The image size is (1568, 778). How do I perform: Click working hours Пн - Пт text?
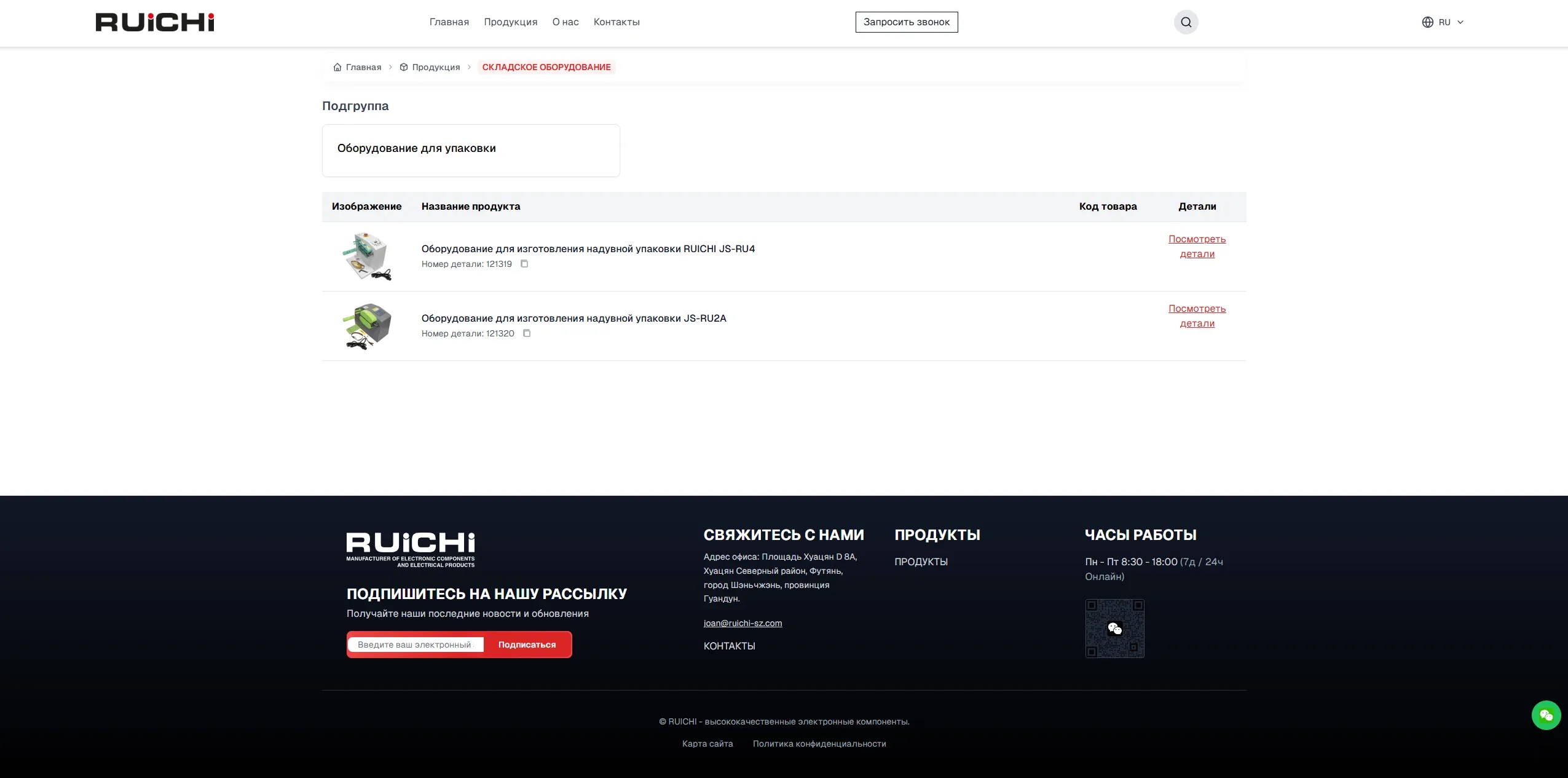tap(1154, 569)
